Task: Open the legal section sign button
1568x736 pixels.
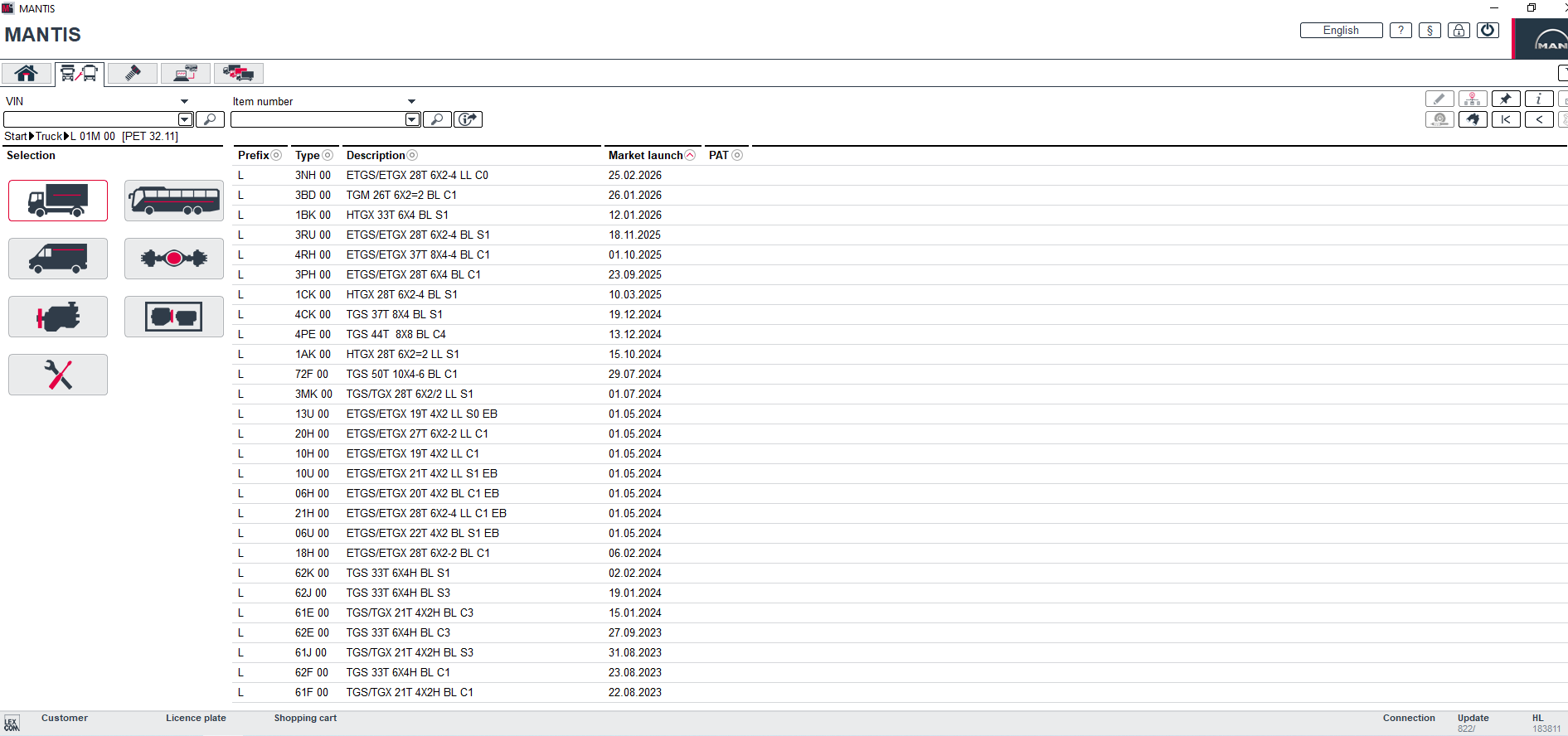Action: 1430,31
